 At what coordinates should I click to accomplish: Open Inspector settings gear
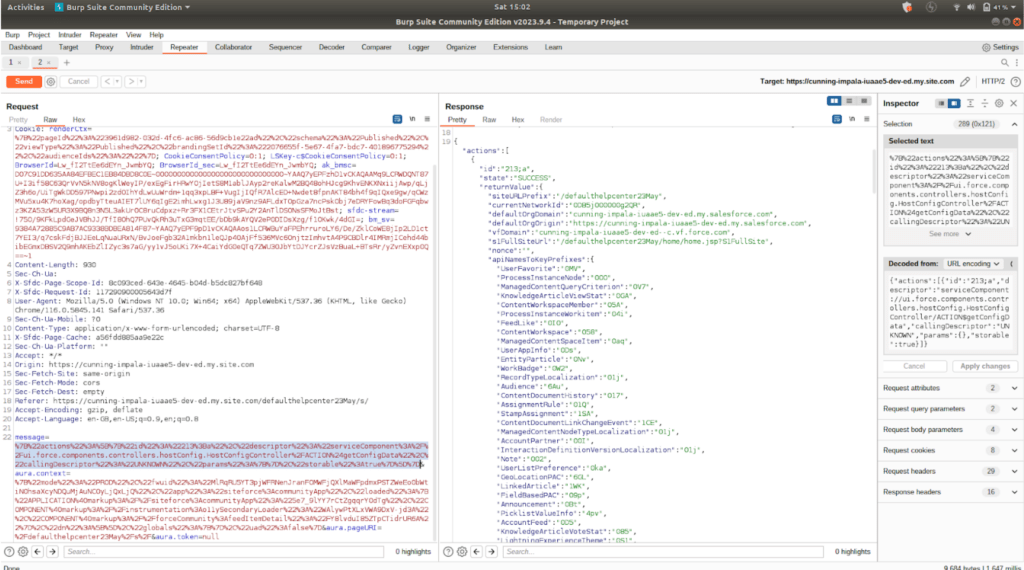coord(999,103)
